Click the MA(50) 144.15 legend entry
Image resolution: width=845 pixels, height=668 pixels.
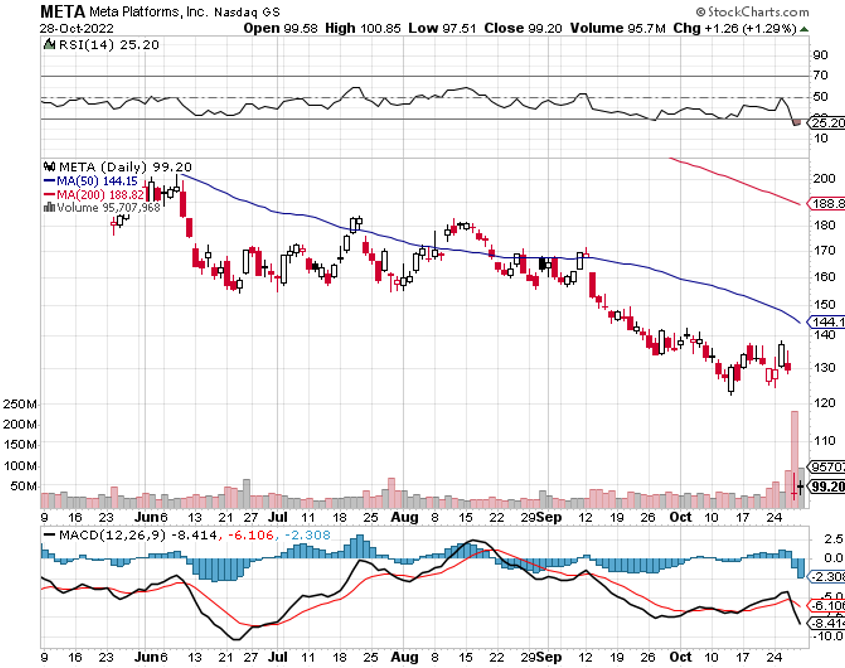click(x=97, y=181)
